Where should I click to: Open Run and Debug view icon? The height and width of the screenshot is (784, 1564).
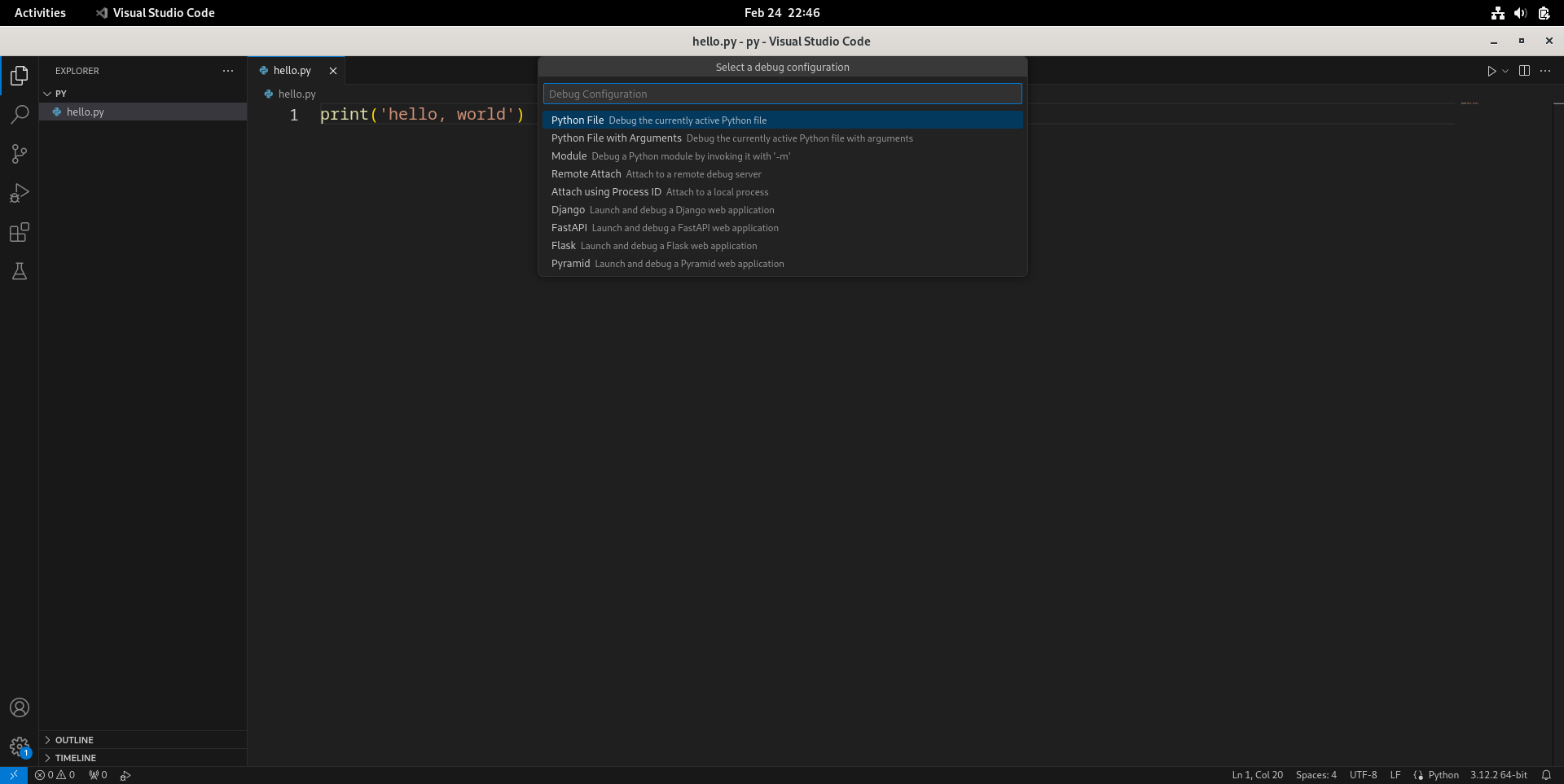point(20,193)
